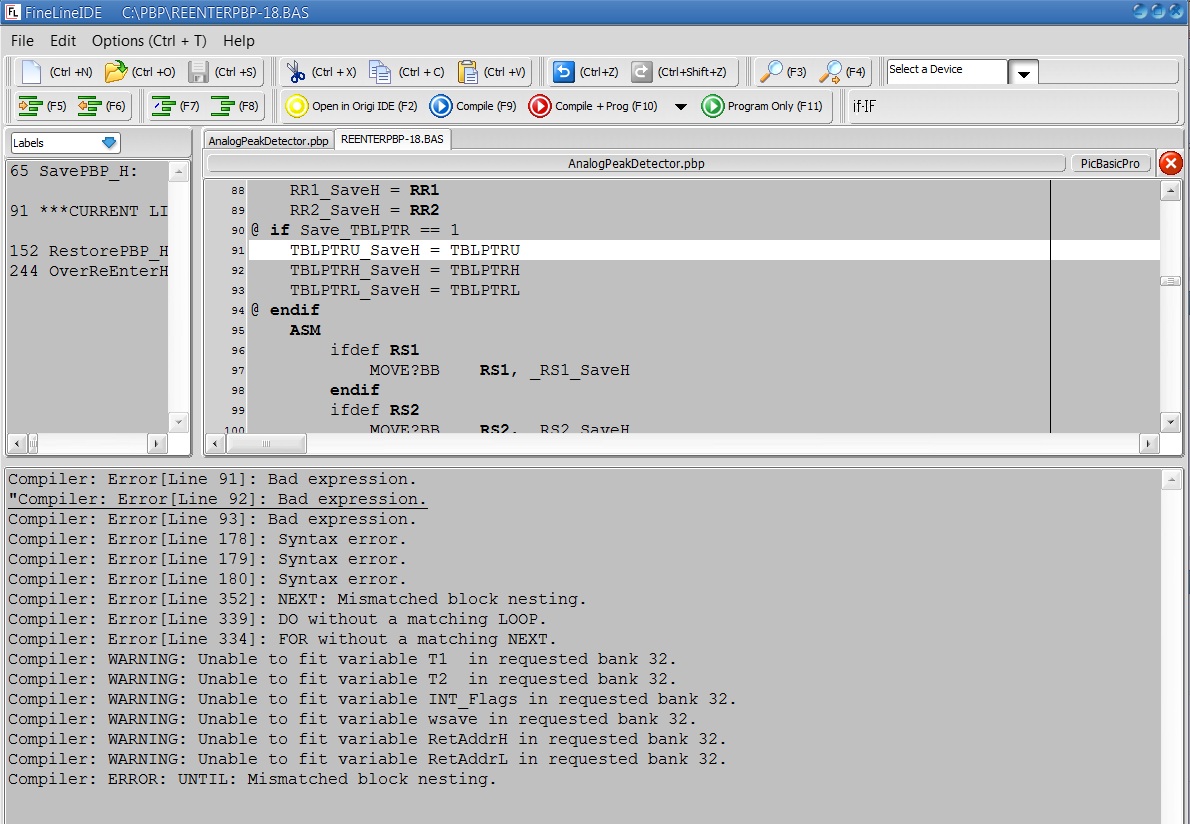Image resolution: width=1190 pixels, height=824 pixels.
Task: Click the green Program Only (F11) icon
Action: click(712, 106)
